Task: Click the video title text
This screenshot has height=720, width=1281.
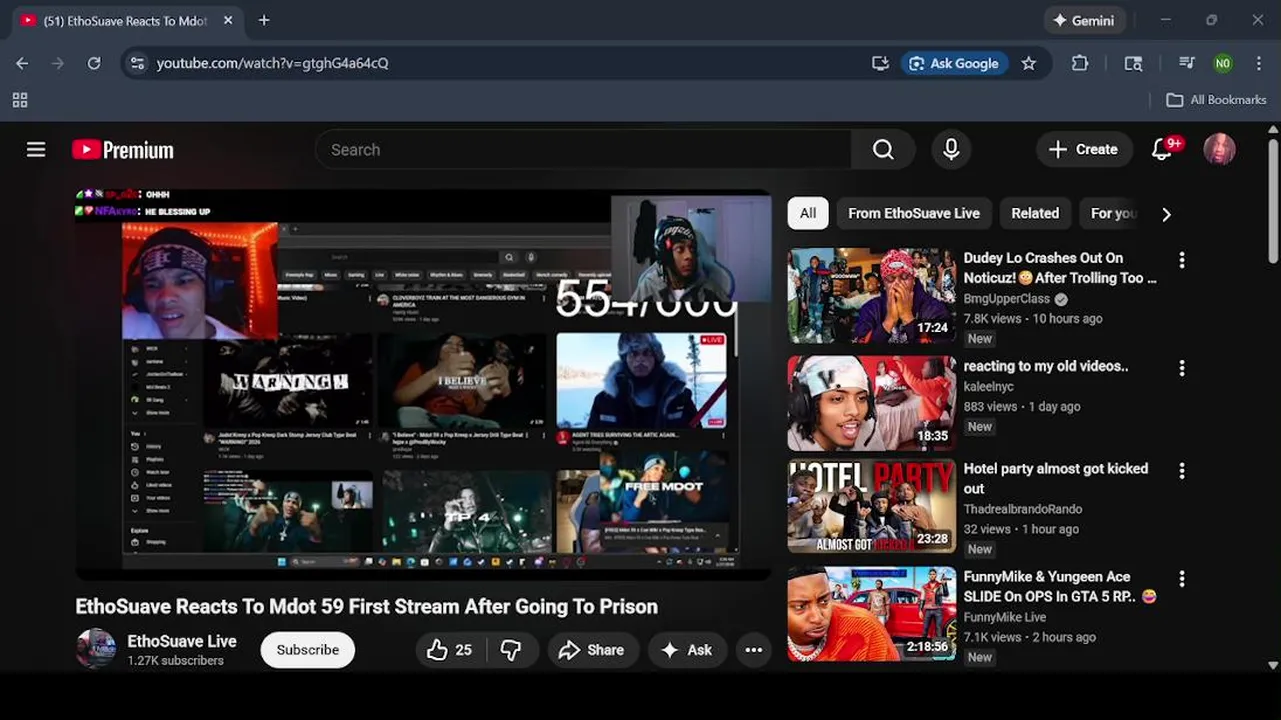Action: 367,607
